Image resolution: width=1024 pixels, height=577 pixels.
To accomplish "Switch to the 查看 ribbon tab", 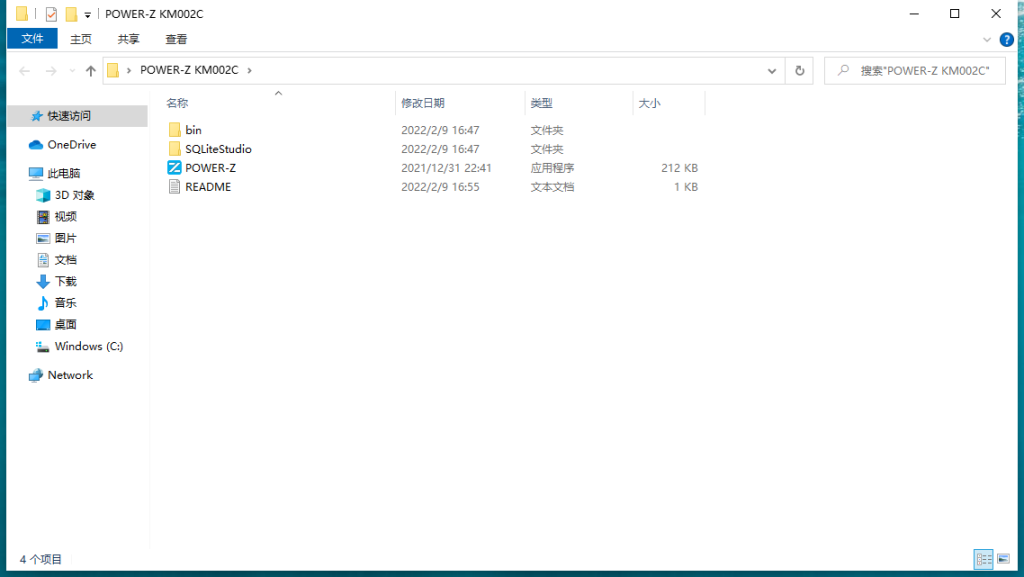I will pyautogui.click(x=176, y=39).
